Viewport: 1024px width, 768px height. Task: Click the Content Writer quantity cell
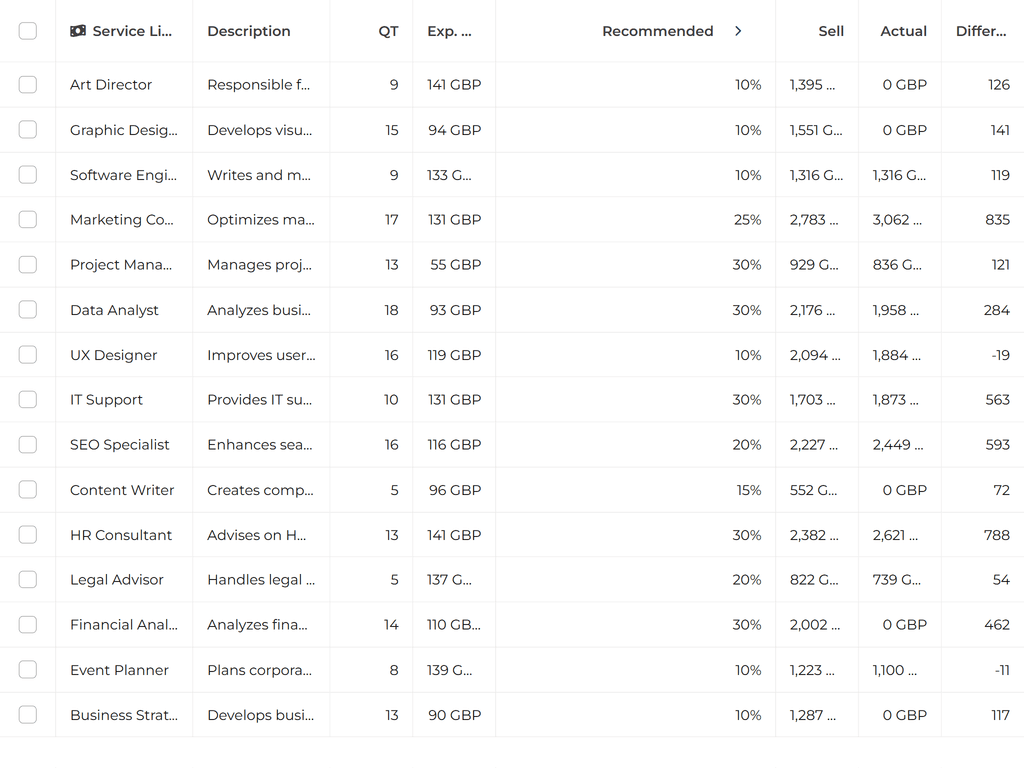394,490
